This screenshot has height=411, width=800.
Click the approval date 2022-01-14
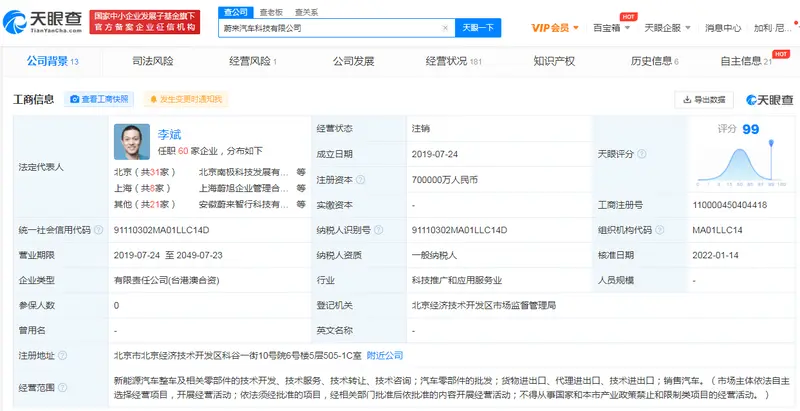tap(715, 255)
